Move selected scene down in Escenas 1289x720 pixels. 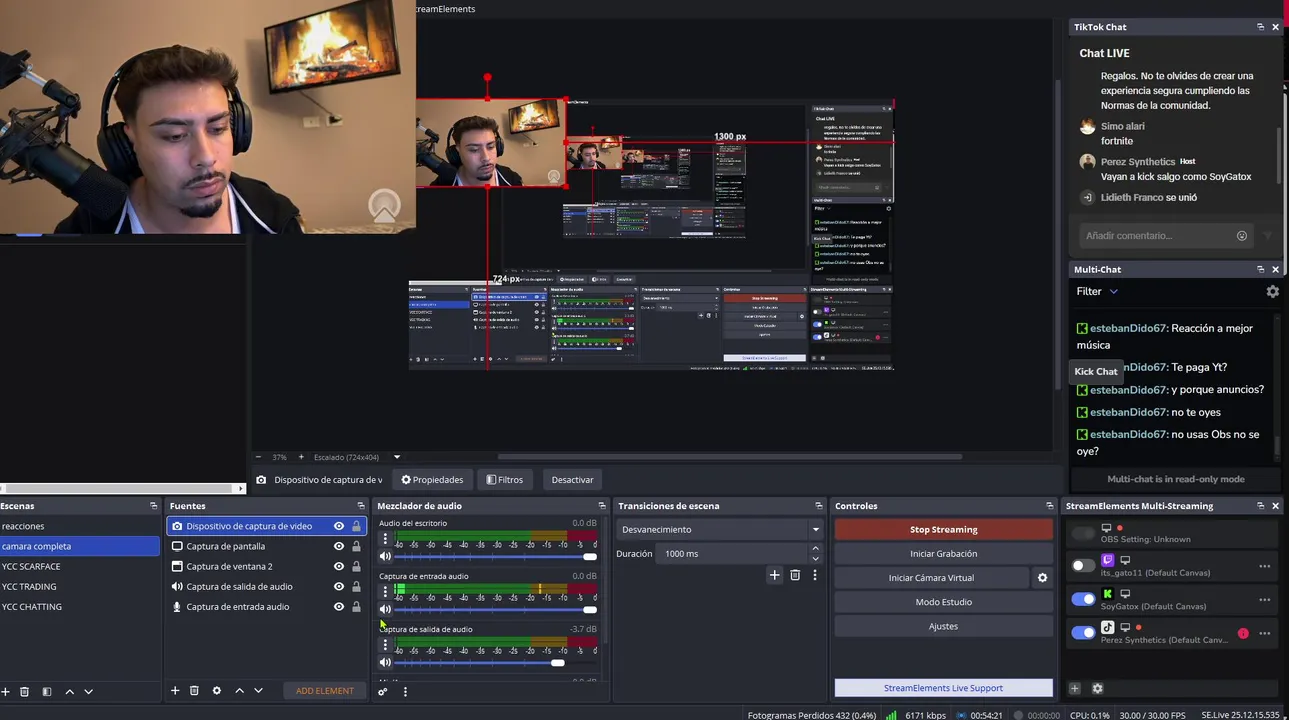click(x=88, y=691)
